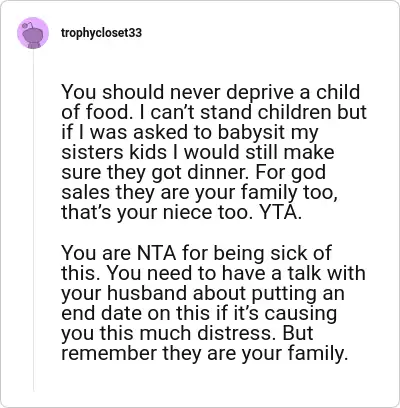Screen dimensions: 400x408
Task: Click the line 'this. You need to have a talk with'
Action: point(213,273)
